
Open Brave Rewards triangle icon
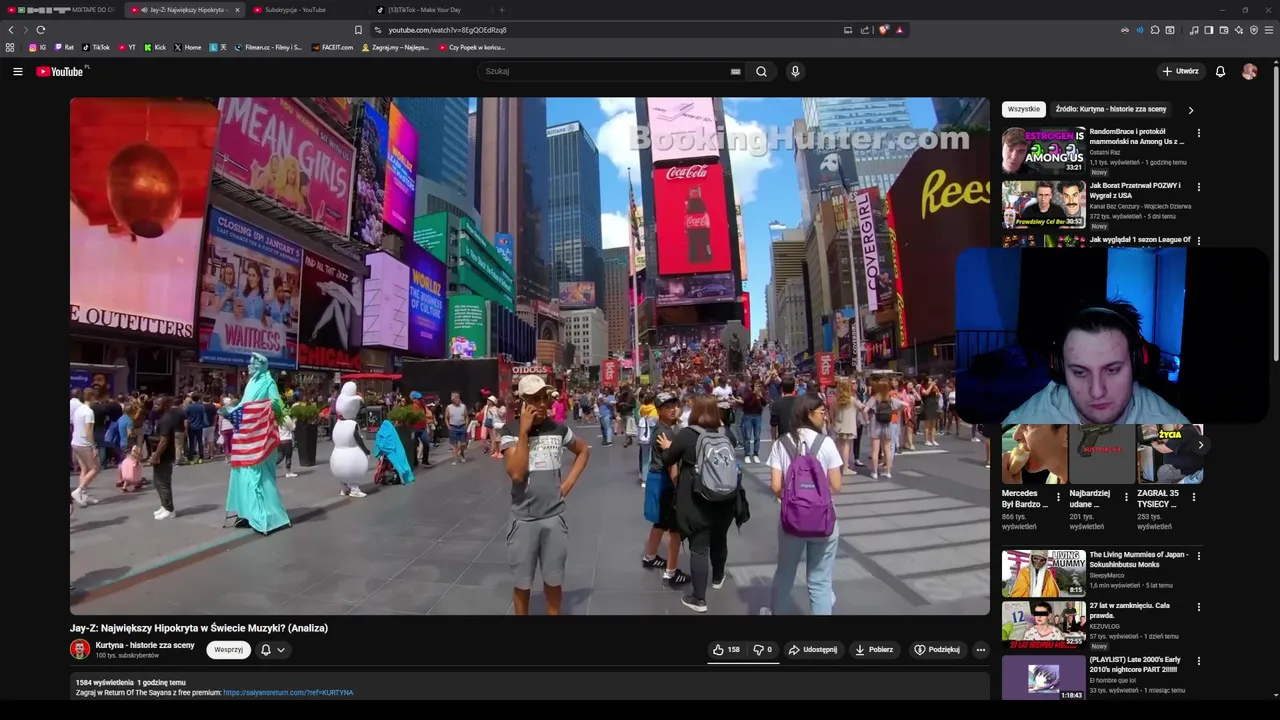(900, 30)
